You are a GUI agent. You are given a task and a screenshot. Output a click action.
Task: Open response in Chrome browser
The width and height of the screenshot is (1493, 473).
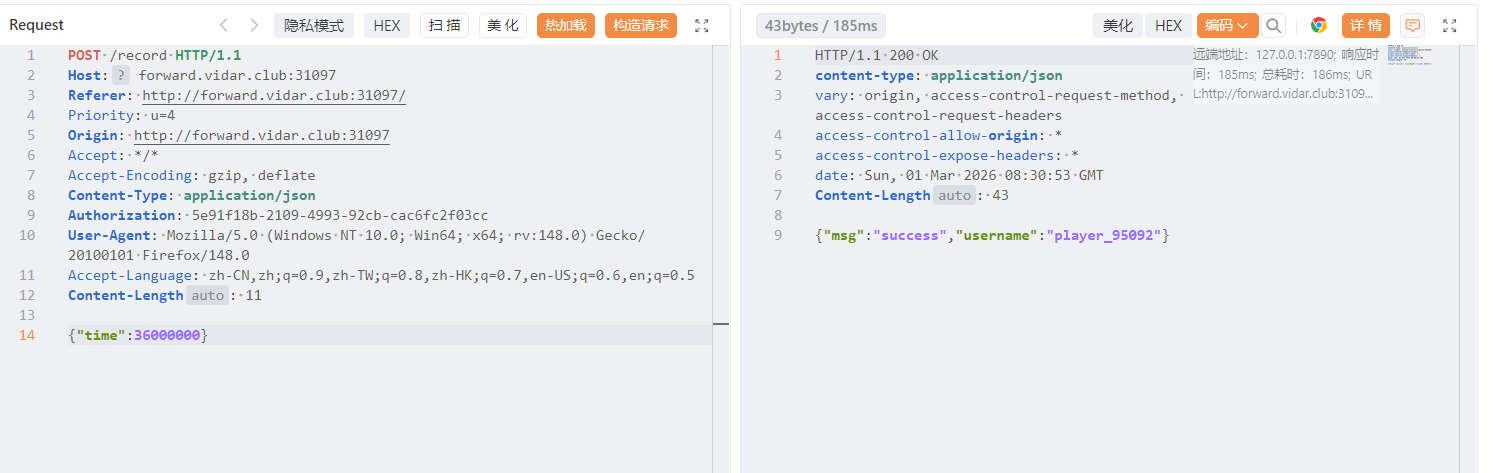[1319, 26]
